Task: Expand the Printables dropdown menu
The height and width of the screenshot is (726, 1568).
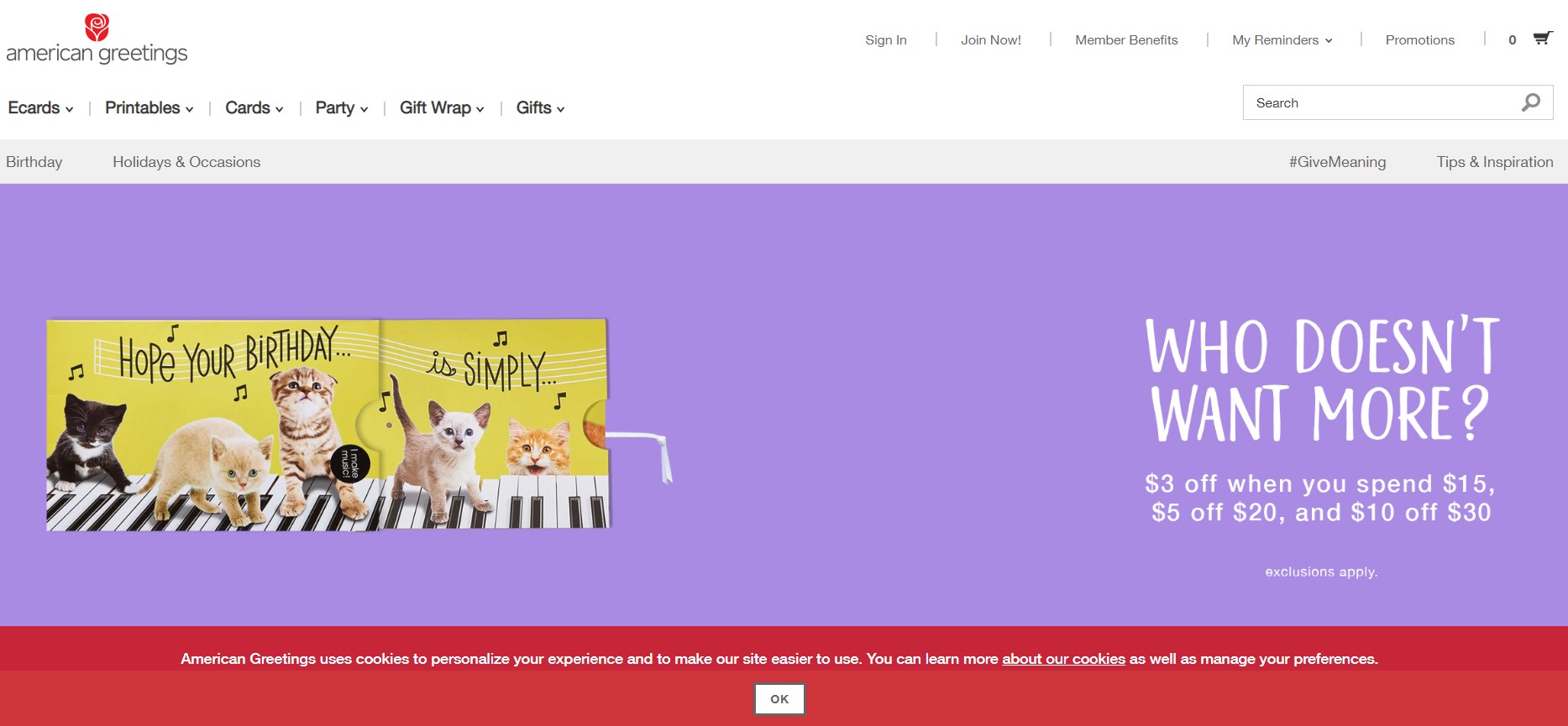Action: [149, 108]
